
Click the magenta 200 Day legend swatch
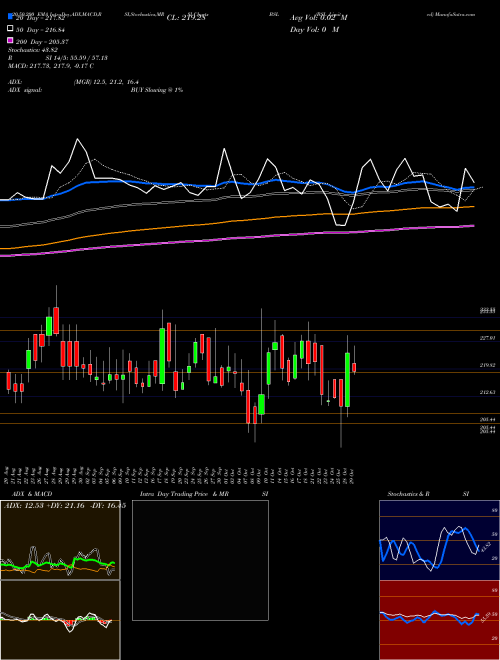click(x=10, y=40)
